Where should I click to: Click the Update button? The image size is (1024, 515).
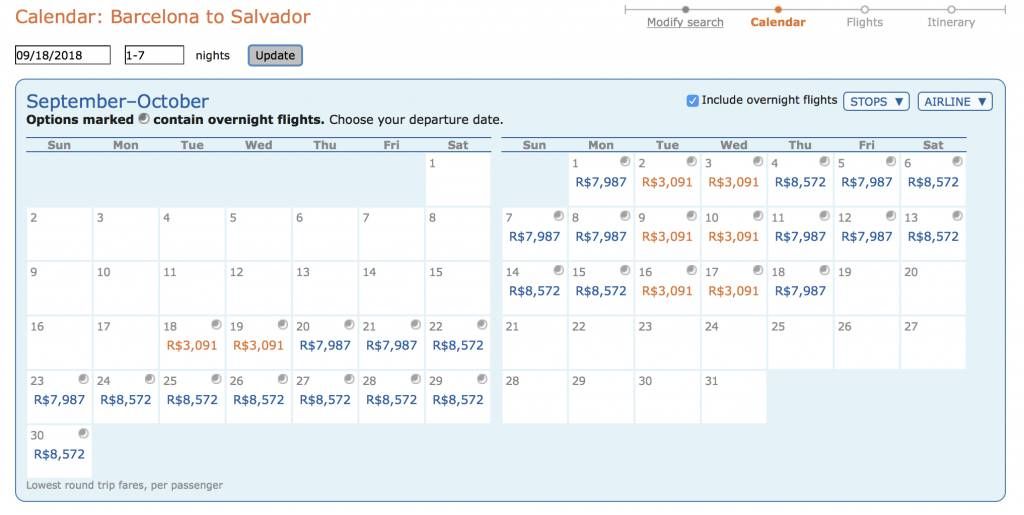point(275,55)
